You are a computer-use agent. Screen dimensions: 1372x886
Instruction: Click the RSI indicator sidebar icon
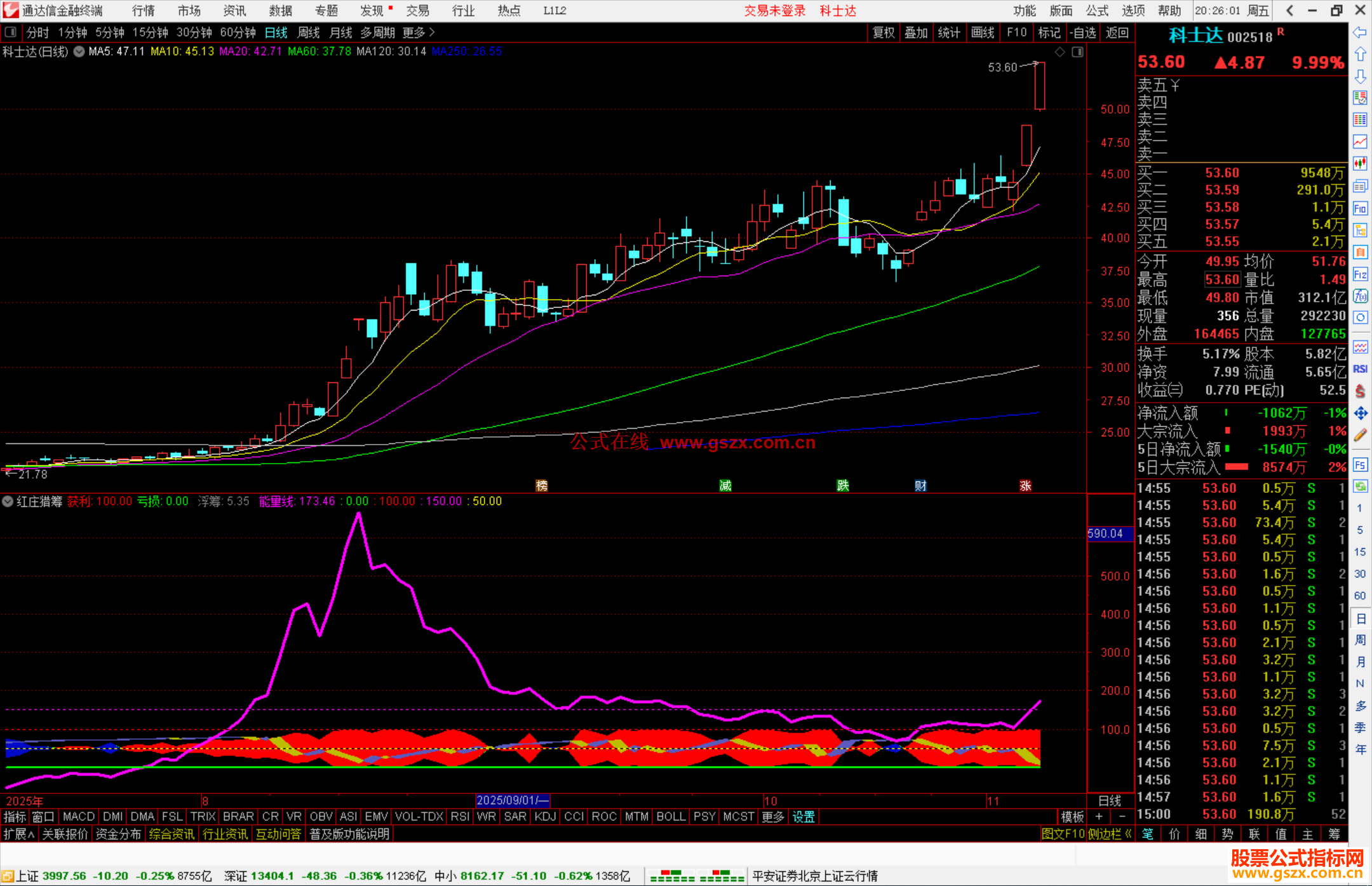(x=1360, y=369)
